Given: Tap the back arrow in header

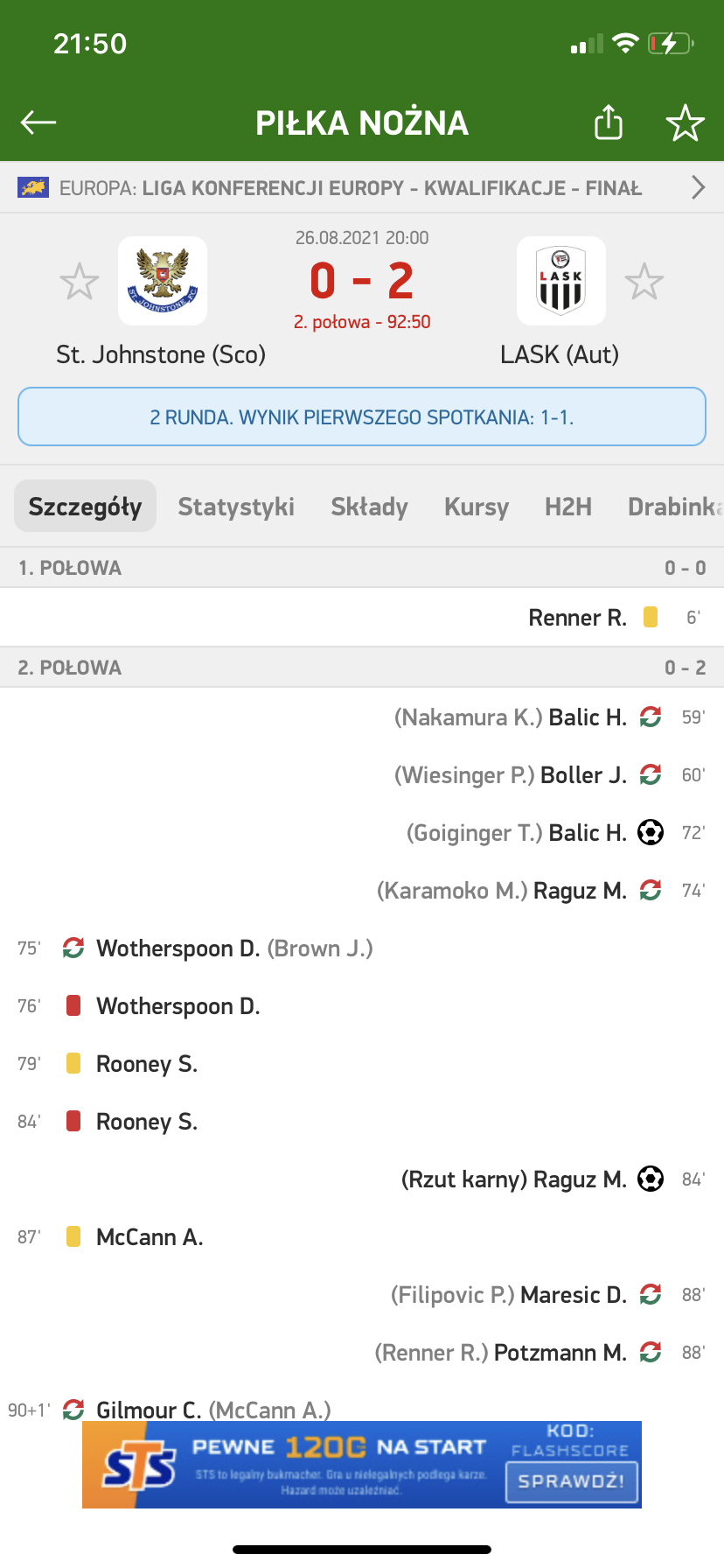Looking at the screenshot, I should [x=38, y=122].
